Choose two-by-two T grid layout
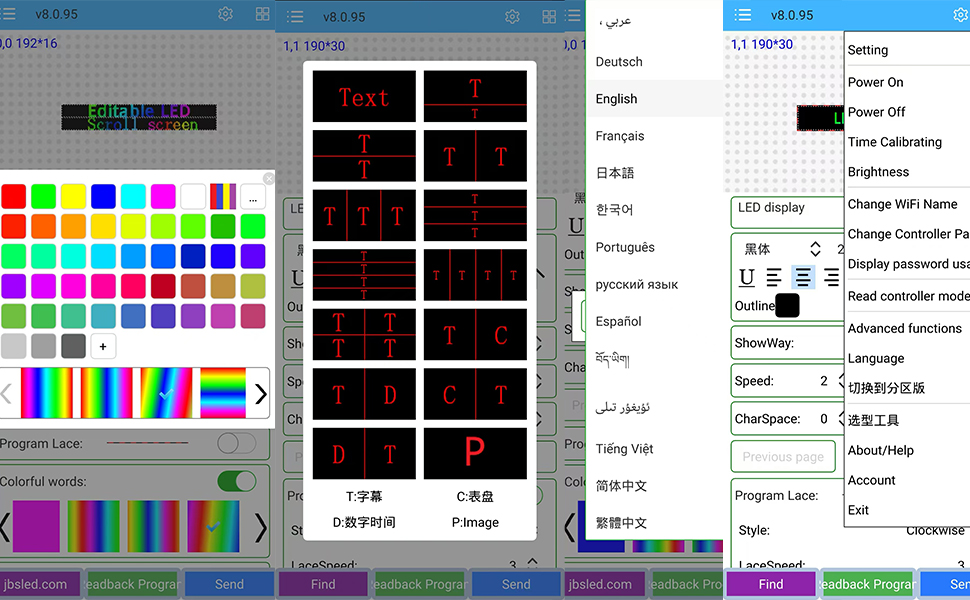Screen dimensions: 970x600 (x=364, y=334)
